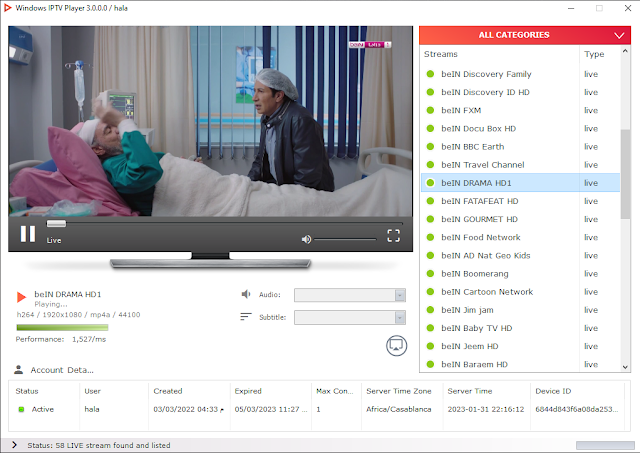Select beIN Discovery Family stream
The width and height of the screenshot is (640, 453).
click(x=520, y=74)
